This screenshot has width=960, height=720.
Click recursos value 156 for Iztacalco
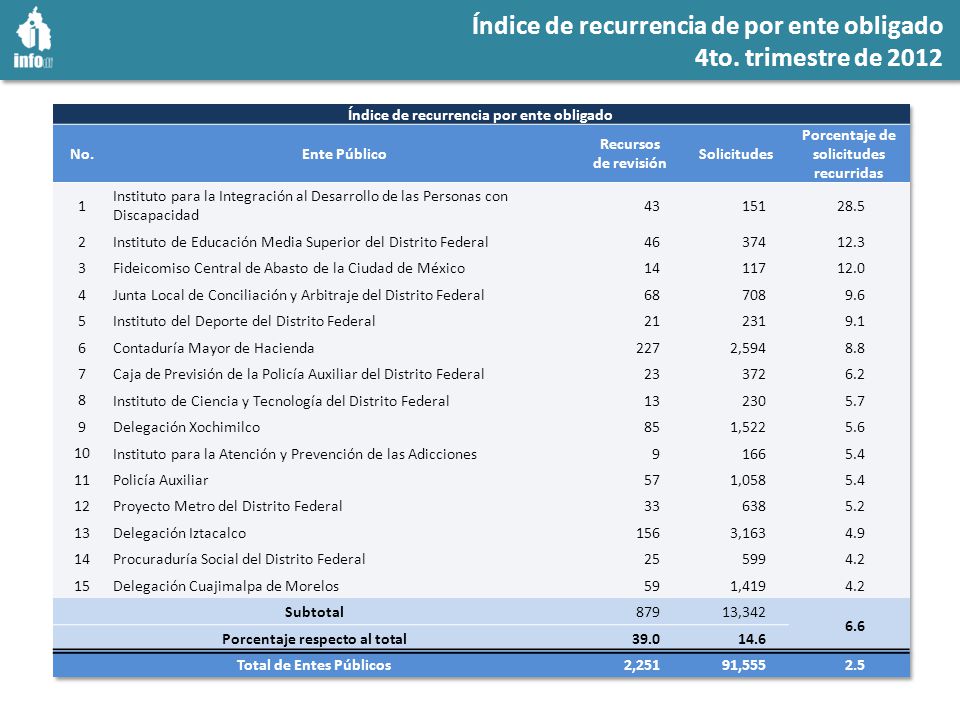click(x=648, y=533)
